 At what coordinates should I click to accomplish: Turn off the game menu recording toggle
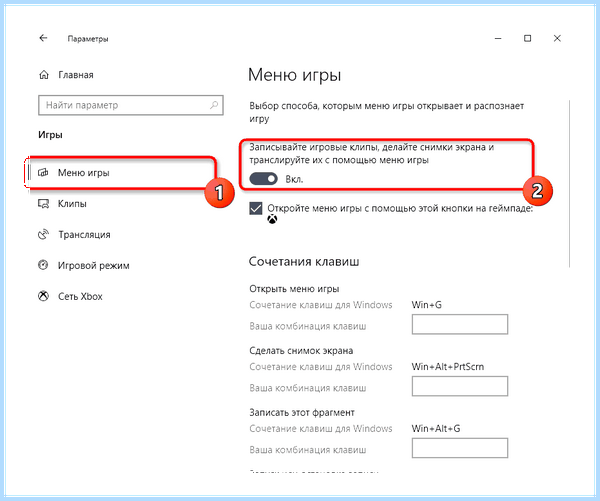(263, 179)
